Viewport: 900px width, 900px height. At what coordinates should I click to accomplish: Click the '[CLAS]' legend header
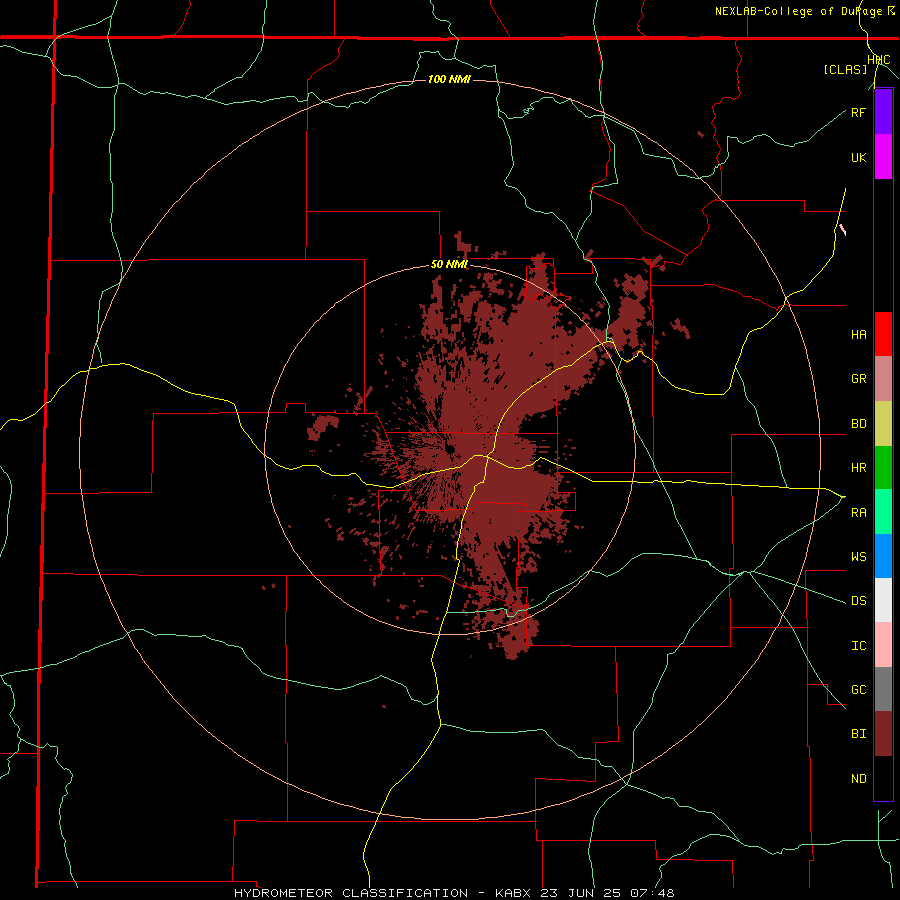(x=845, y=69)
